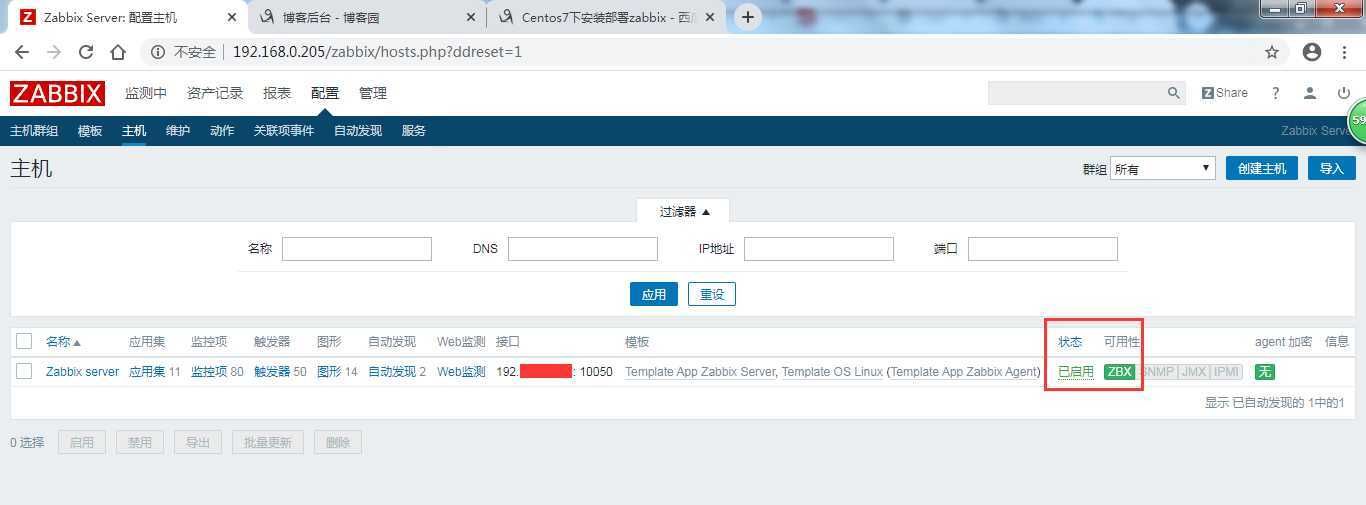Open 监控项 link for Zabbix server
The width and height of the screenshot is (1366, 505).
209,372
